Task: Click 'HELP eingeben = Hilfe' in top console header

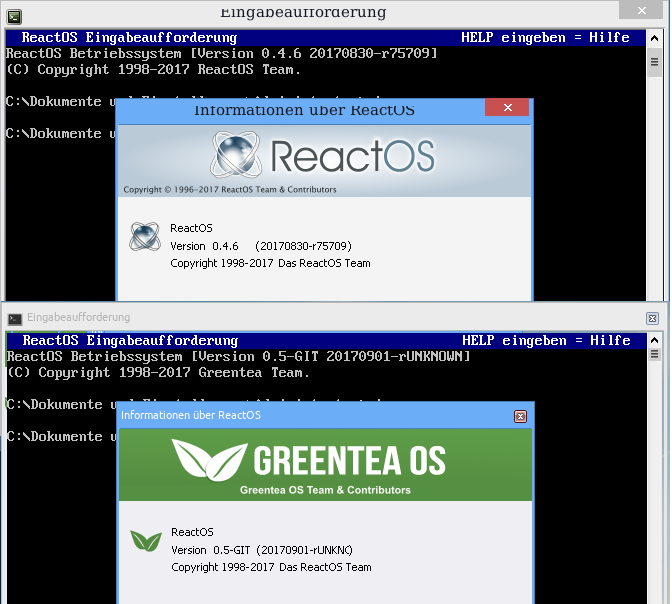Action: point(545,38)
